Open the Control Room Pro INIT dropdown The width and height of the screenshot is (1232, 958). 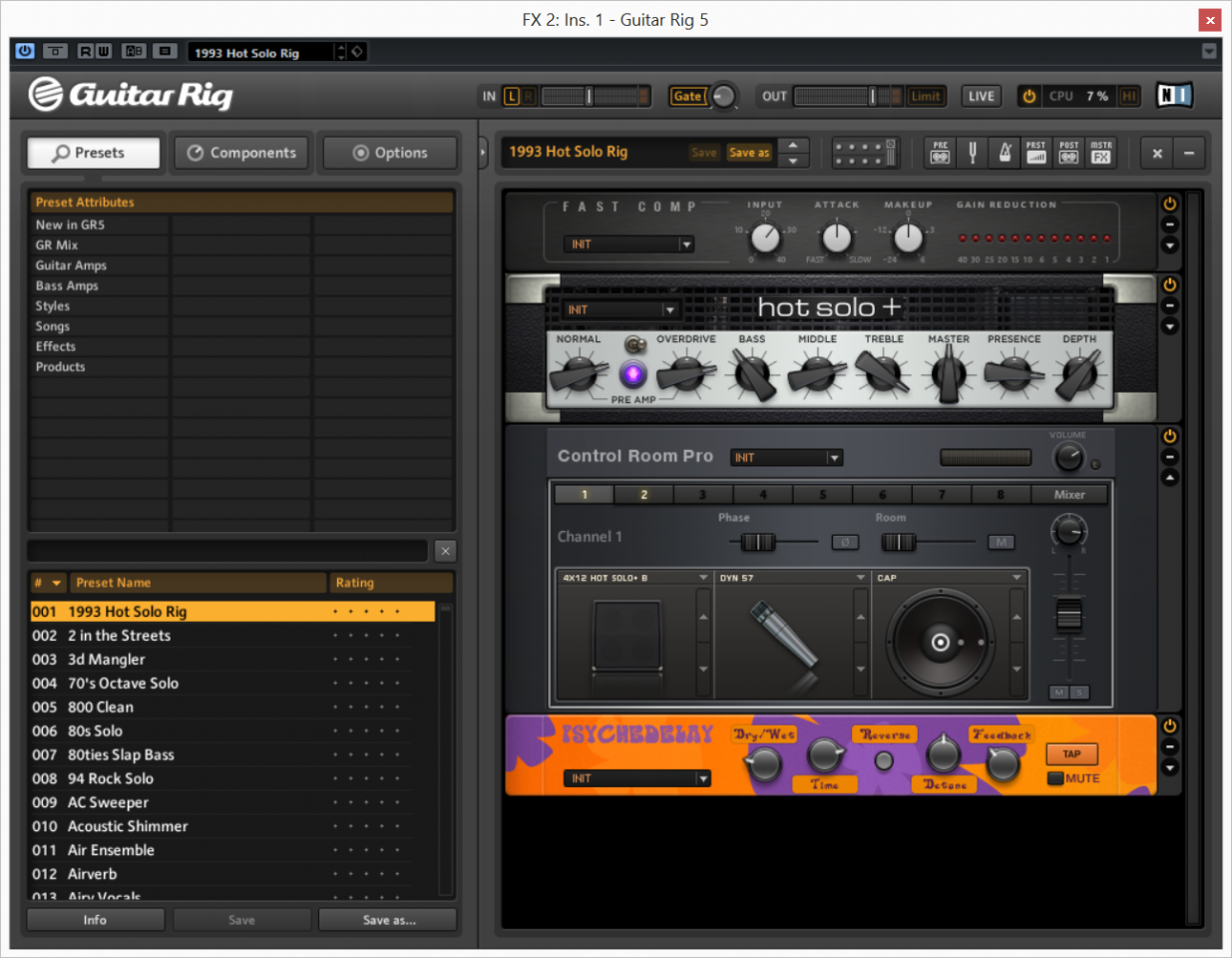click(x=787, y=457)
